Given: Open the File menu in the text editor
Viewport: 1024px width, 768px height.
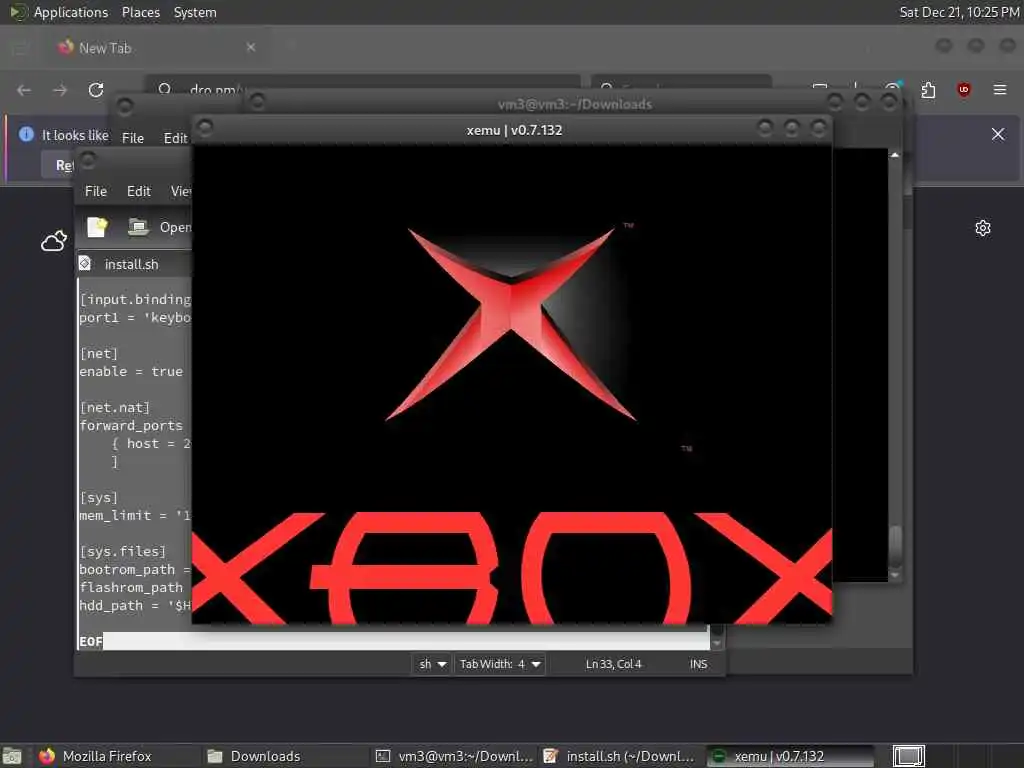Looking at the screenshot, I should pyautogui.click(x=95, y=191).
